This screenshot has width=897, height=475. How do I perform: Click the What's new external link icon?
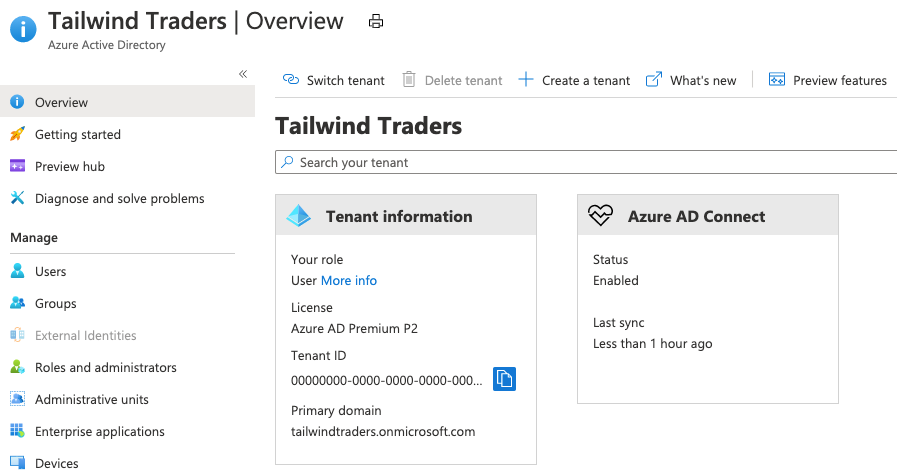tap(654, 80)
